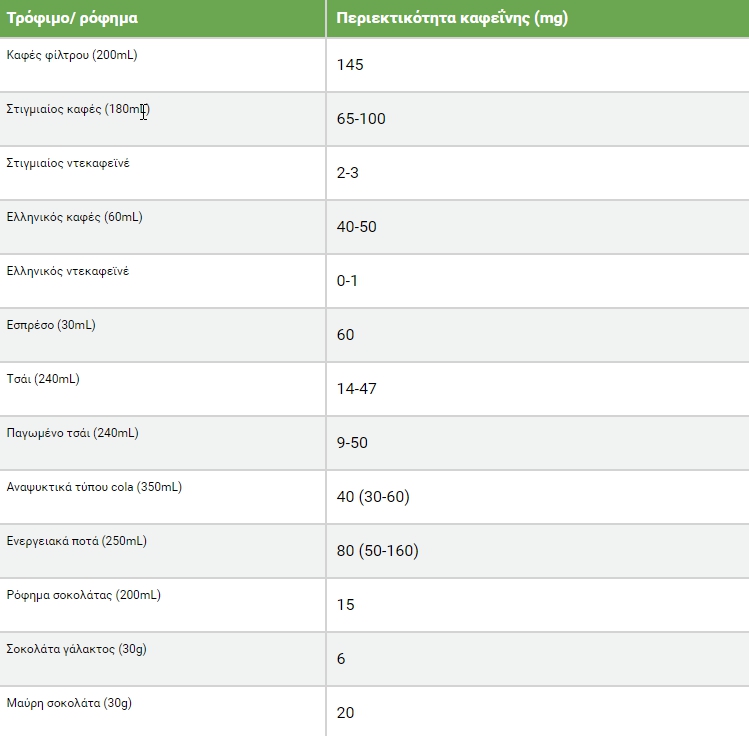Select the 'Παγωμένο τσάι (240mL)' label

[73, 433]
